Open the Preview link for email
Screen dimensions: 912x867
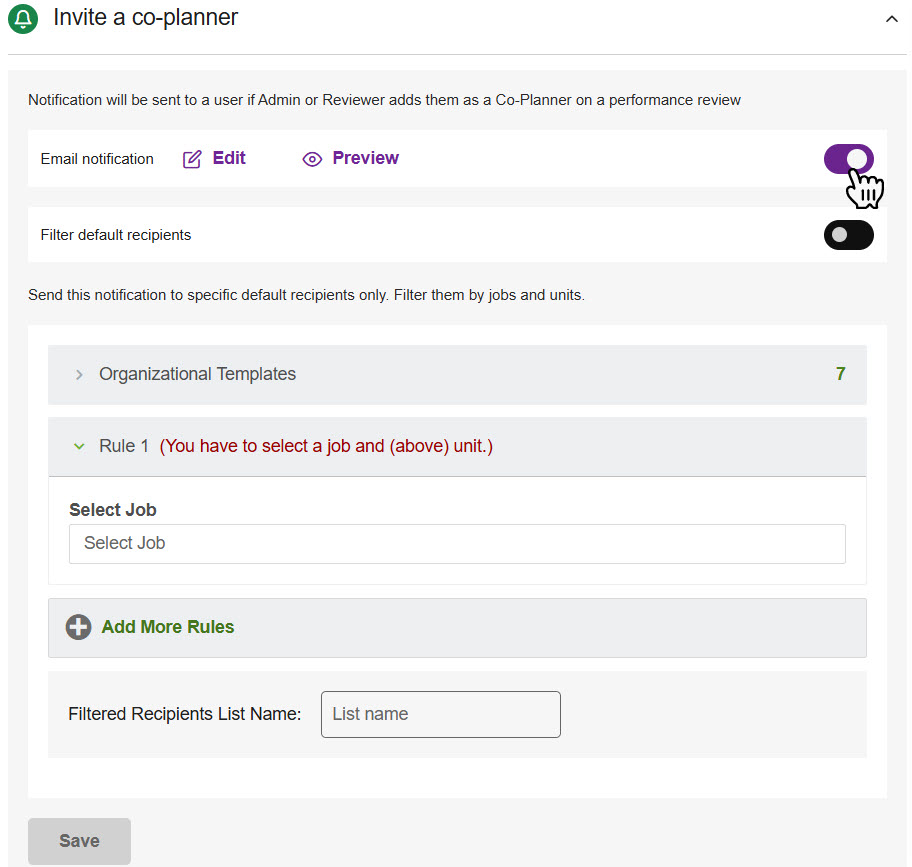coord(365,158)
